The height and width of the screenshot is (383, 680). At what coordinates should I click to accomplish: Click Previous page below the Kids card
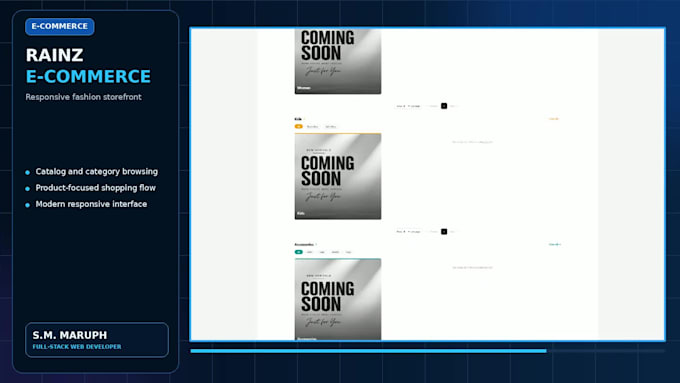coord(432,232)
